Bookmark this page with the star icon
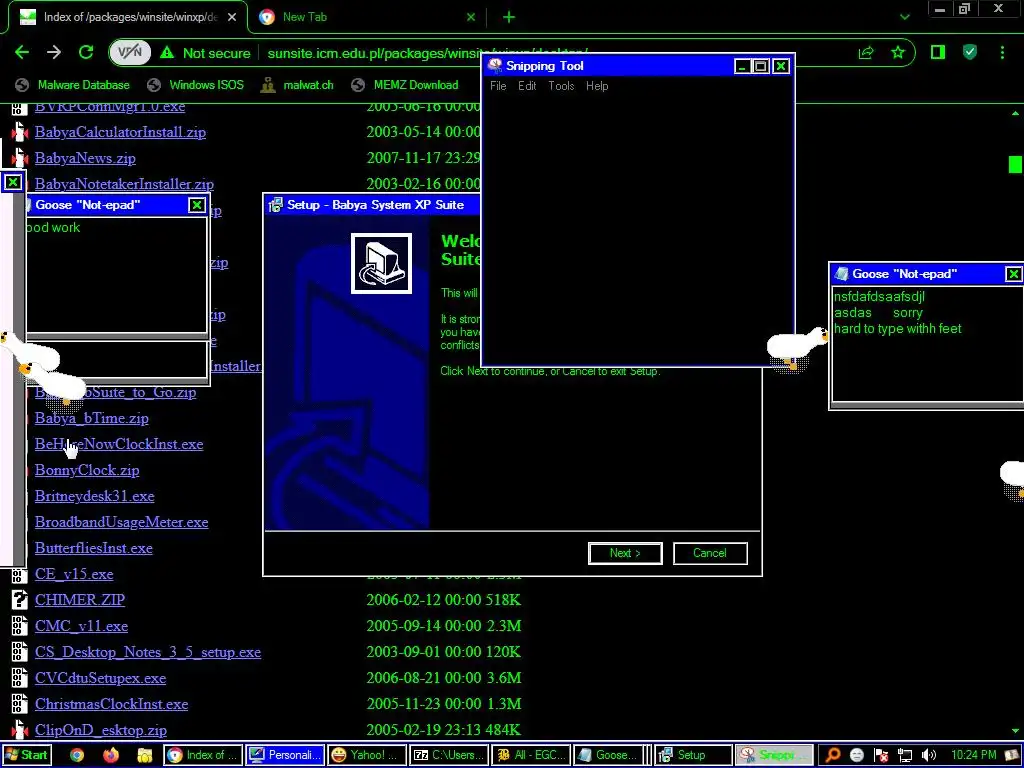 click(898, 53)
